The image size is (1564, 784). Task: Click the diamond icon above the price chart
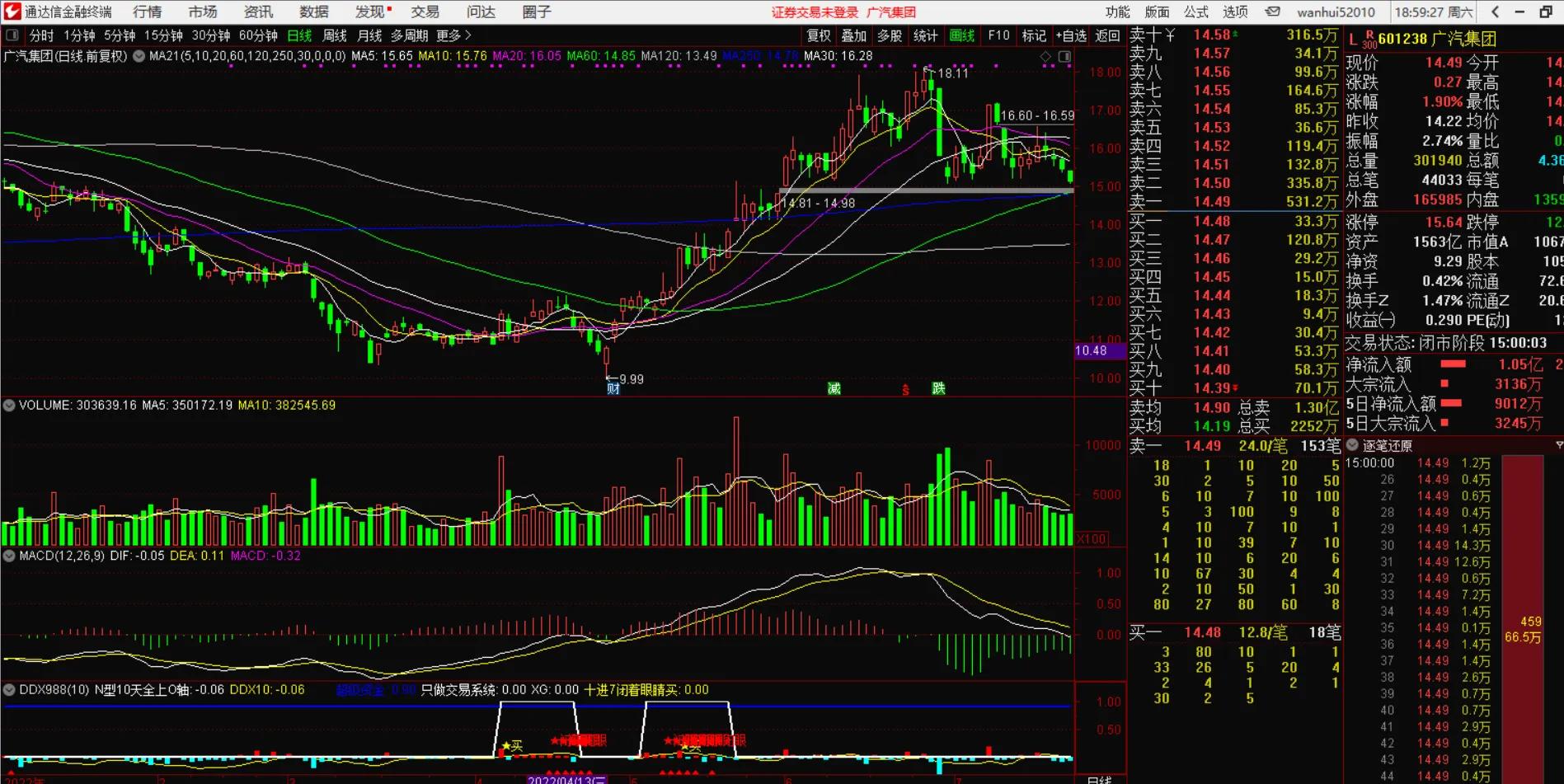(x=1045, y=57)
